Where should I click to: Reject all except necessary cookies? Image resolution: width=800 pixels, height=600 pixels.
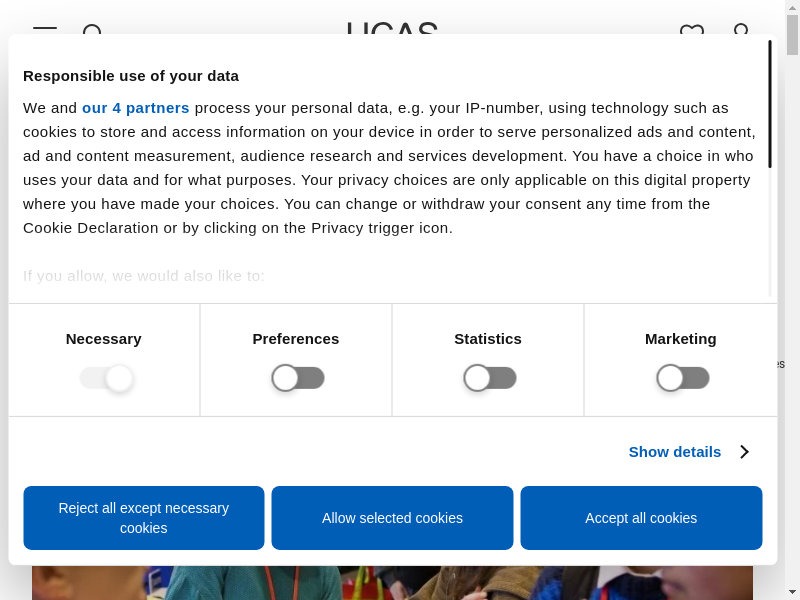[x=144, y=518]
